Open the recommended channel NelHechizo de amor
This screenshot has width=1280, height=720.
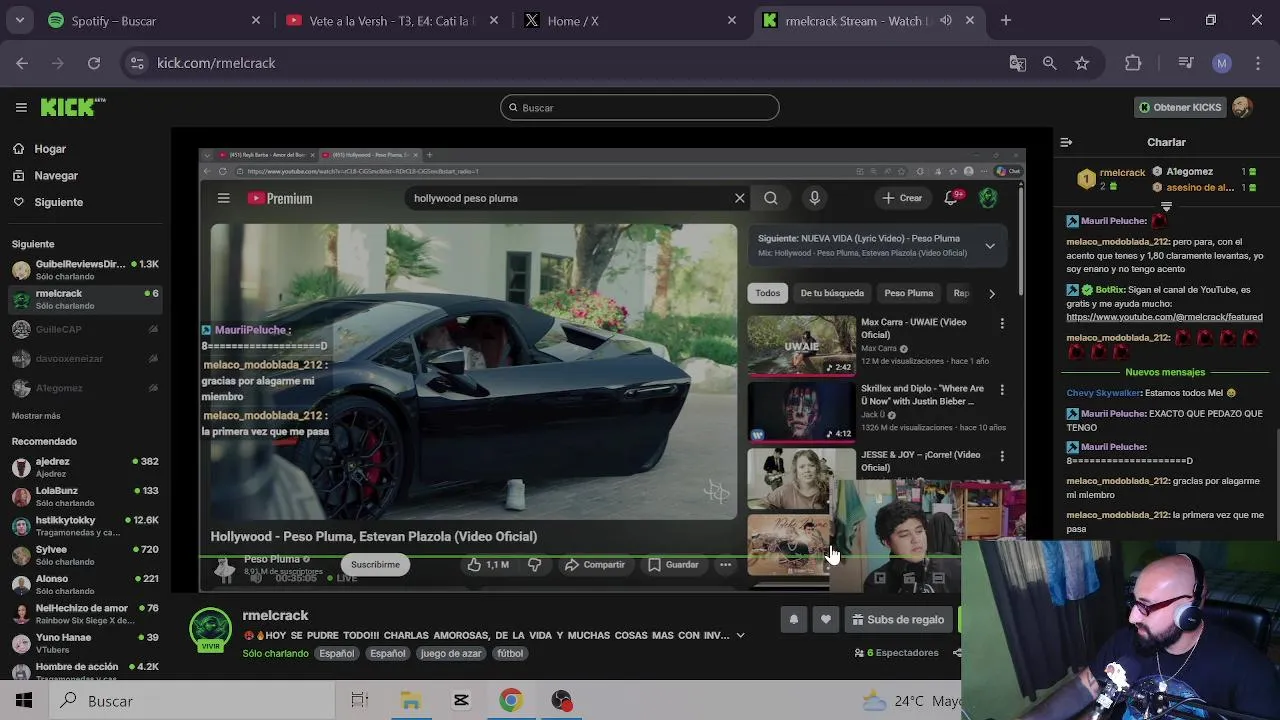[85, 614]
